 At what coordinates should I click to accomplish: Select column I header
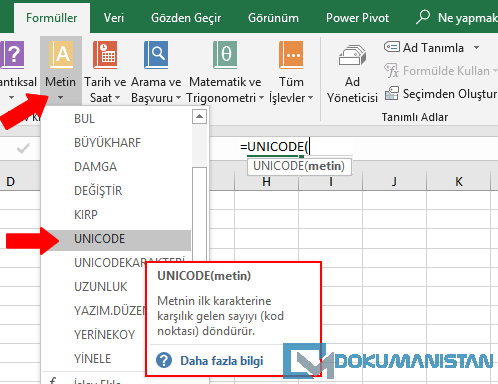331,182
